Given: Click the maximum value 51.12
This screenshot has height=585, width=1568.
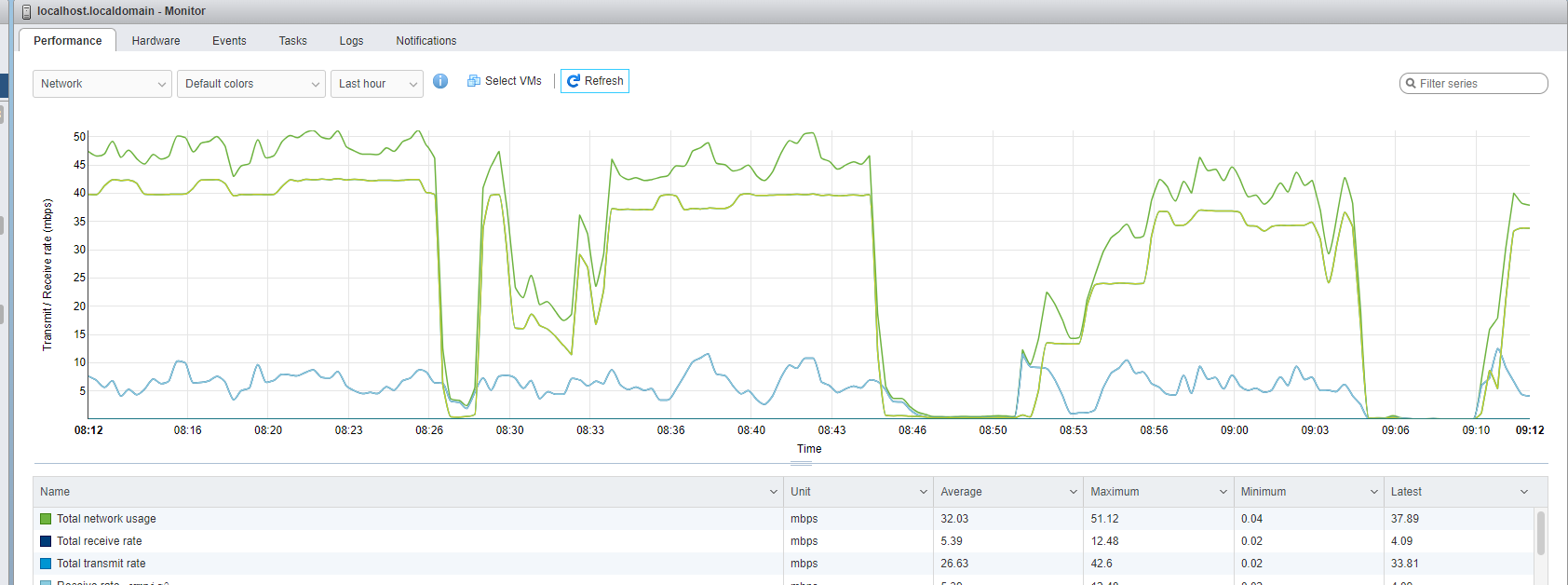Looking at the screenshot, I should (1104, 519).
